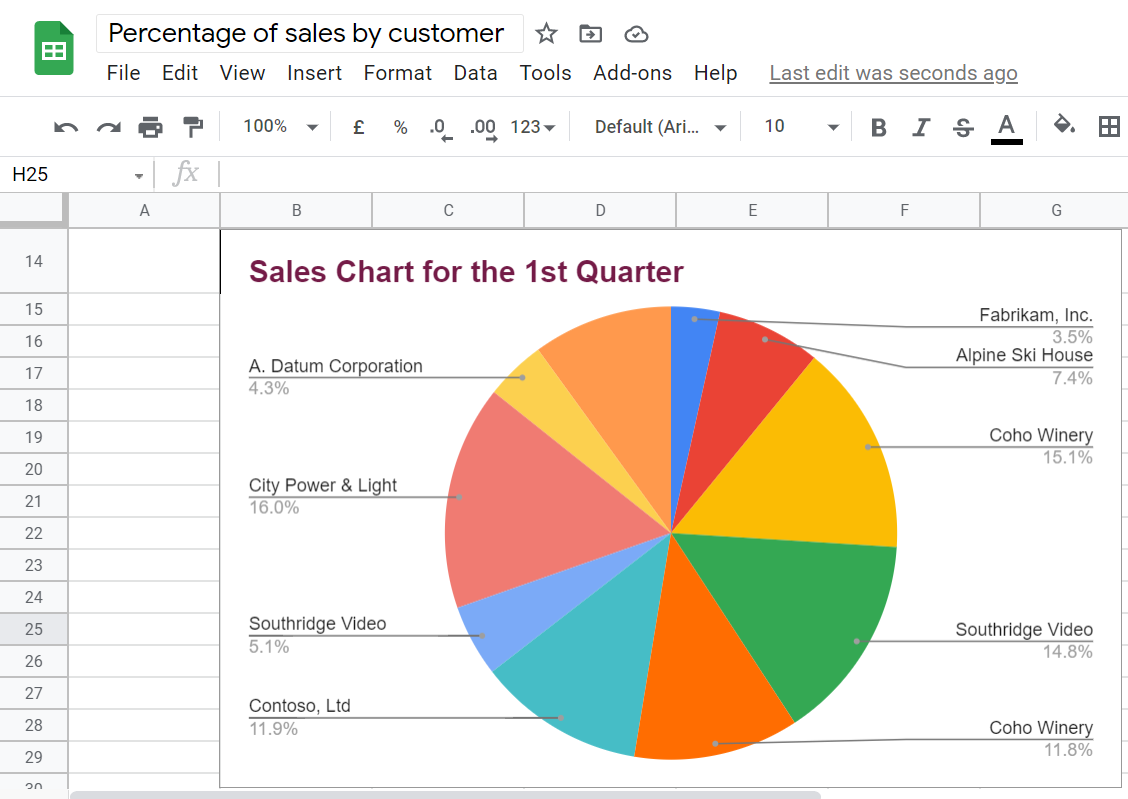
Task: Open the text color picker
Action: pos(1007,127)
